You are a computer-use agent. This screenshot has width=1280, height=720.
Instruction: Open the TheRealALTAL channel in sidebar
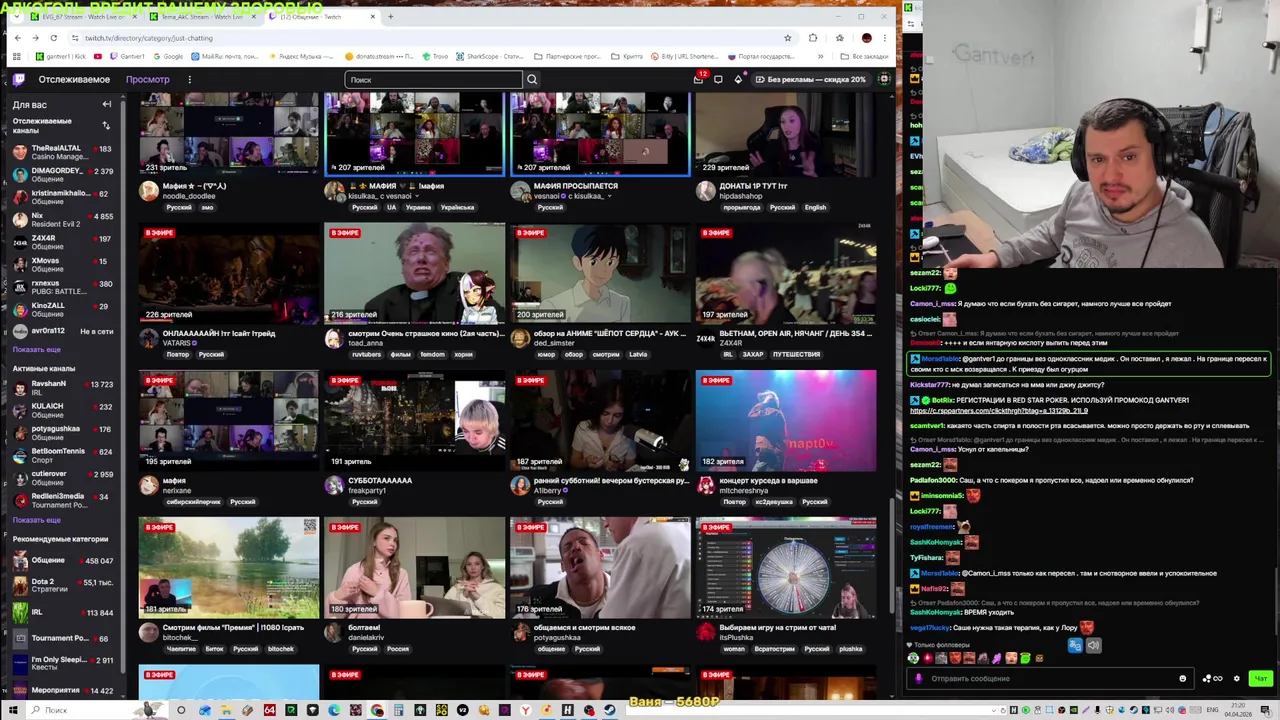tap(63, 152)
